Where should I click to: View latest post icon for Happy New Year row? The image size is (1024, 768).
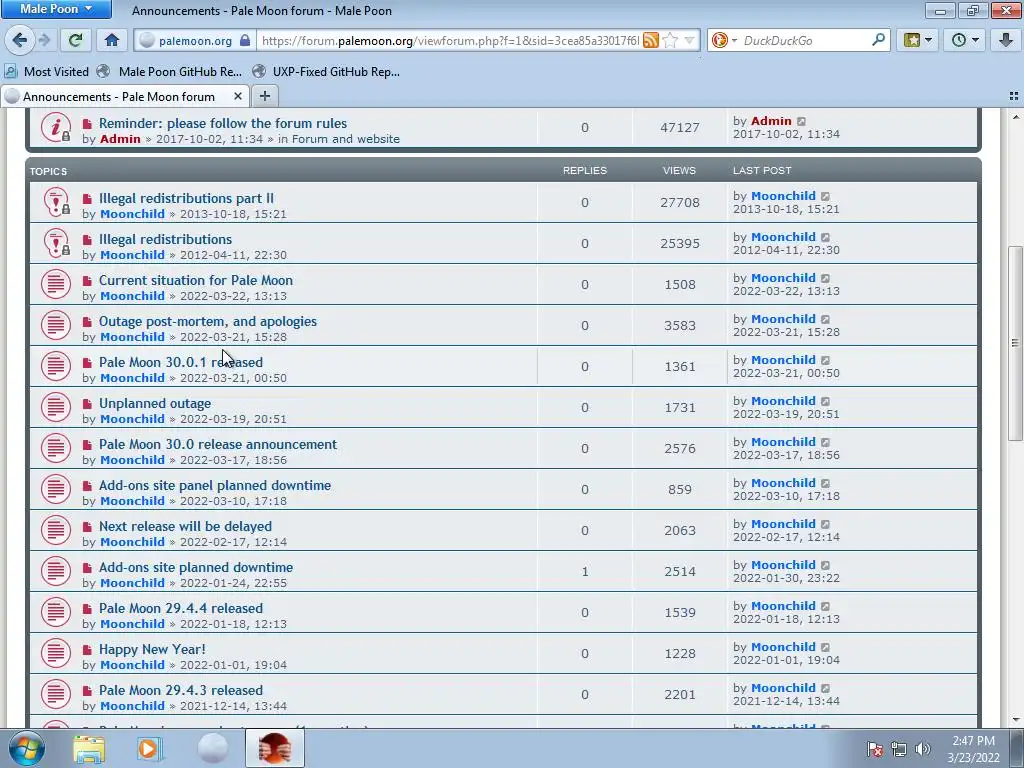[x=825, y=648]
